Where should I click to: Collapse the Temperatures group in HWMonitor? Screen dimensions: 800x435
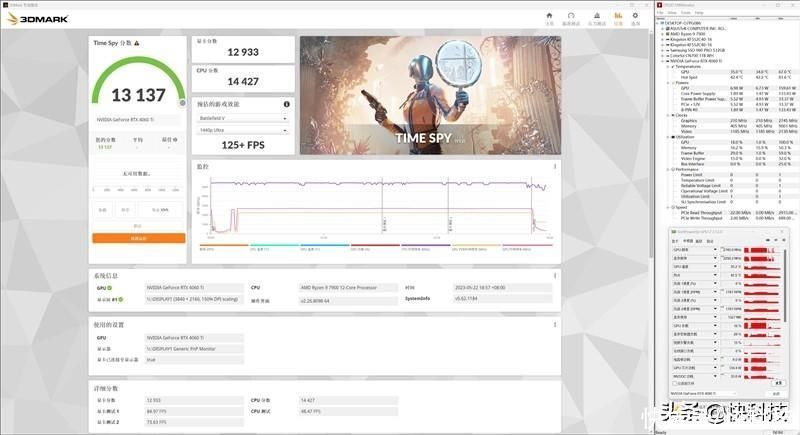(668, 67)
